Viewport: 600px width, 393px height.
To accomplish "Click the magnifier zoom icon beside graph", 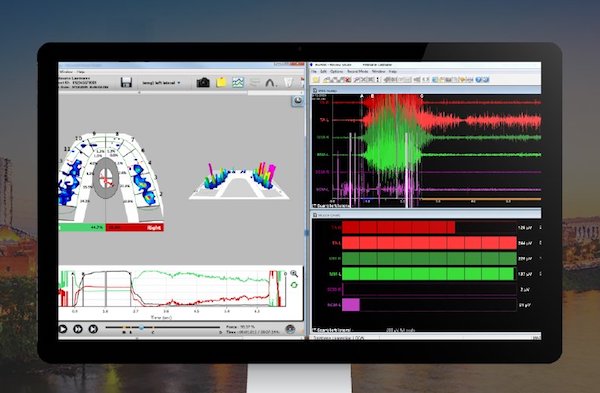I will (x=294, y=273).
